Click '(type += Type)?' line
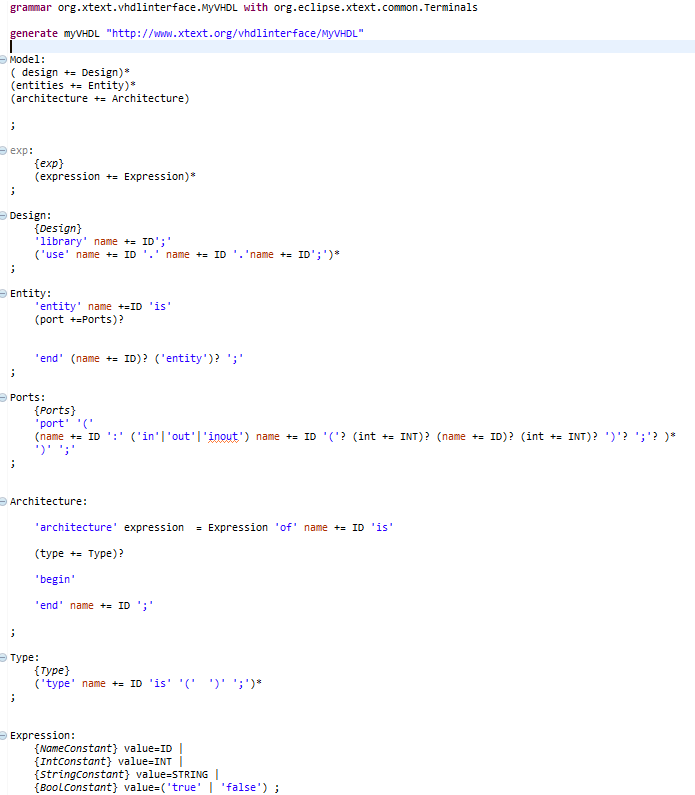This screenshot has height=795, width=695. coord(79,554)
